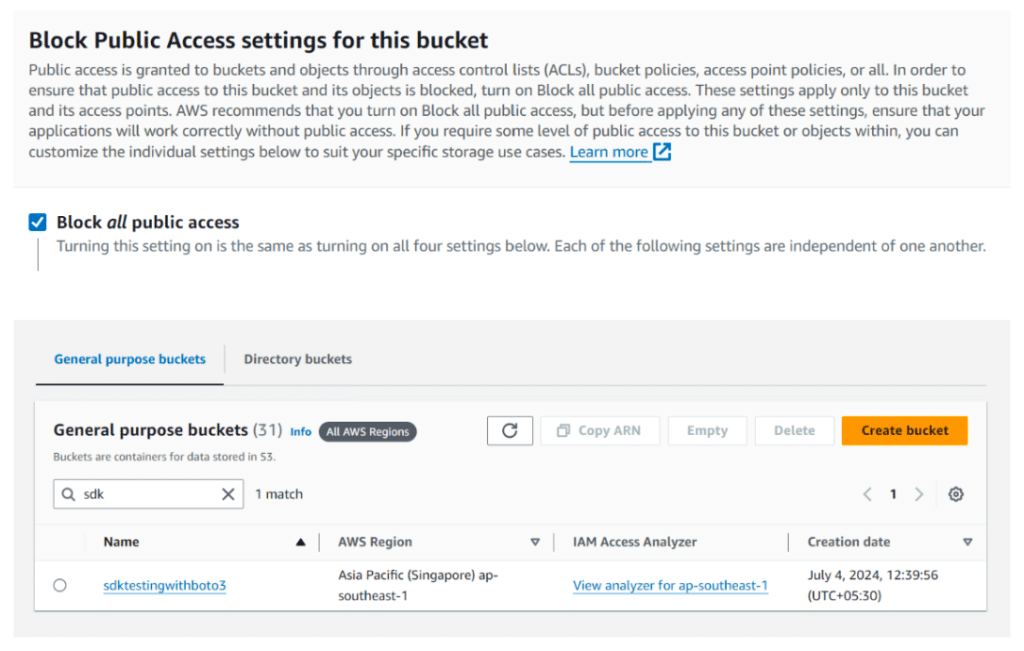Go to the next results page chevron
This screenshot has width=1024, height=651.
coord(919,494)
